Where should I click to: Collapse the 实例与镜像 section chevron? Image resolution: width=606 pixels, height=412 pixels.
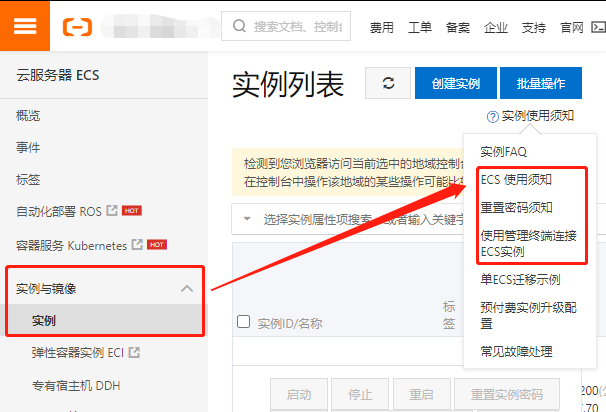(187, 288)
